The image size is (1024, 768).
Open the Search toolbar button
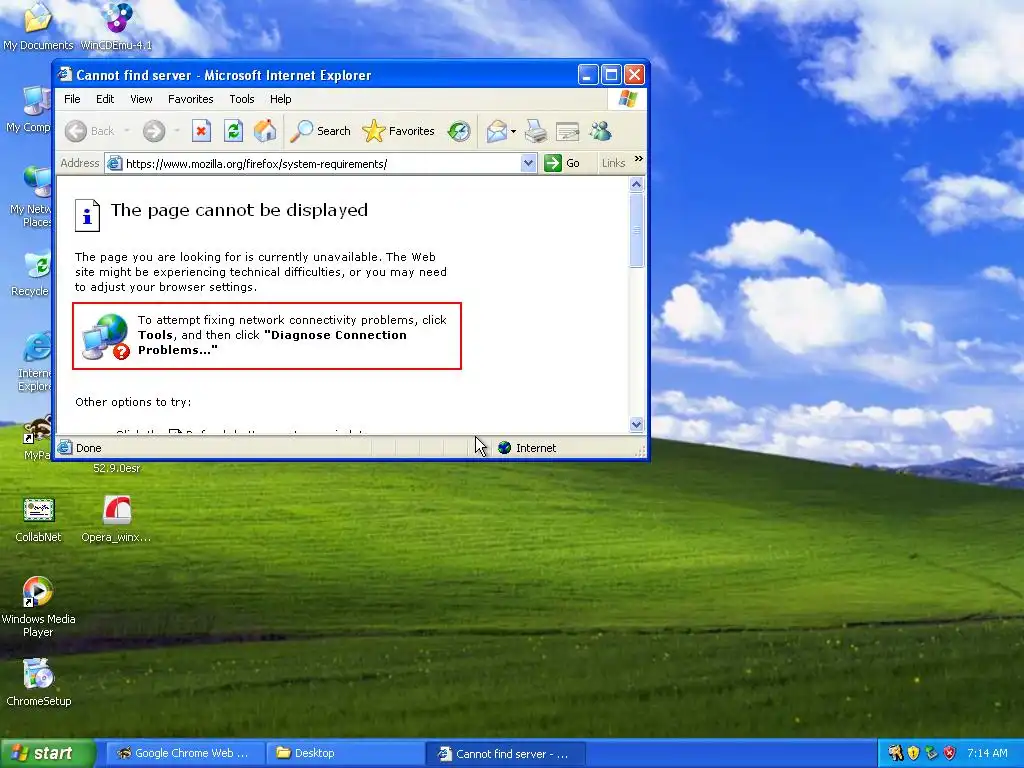[x=321, y=131]
